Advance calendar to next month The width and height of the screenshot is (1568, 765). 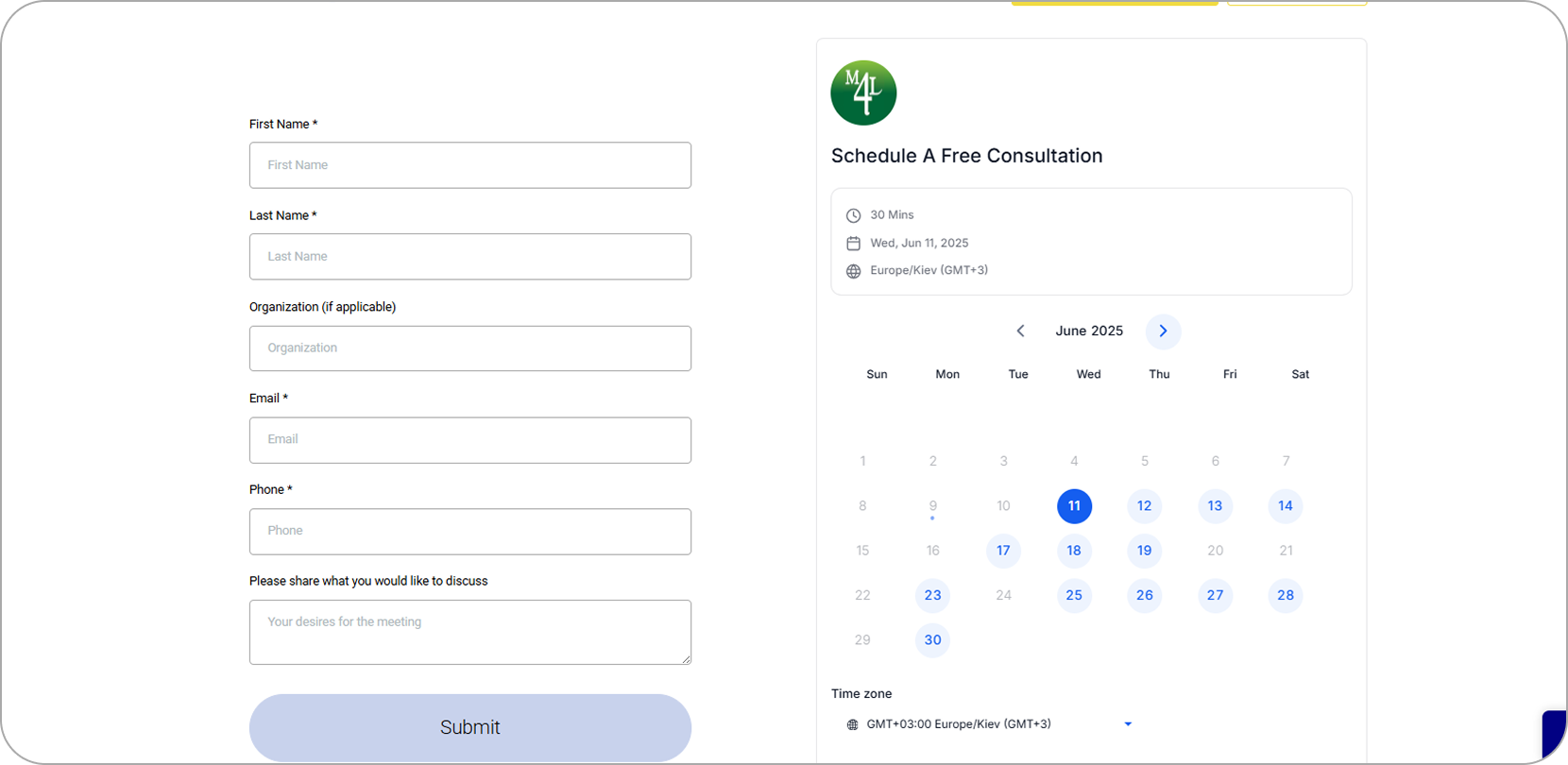pyautogui.click(x=1163, y=331)
